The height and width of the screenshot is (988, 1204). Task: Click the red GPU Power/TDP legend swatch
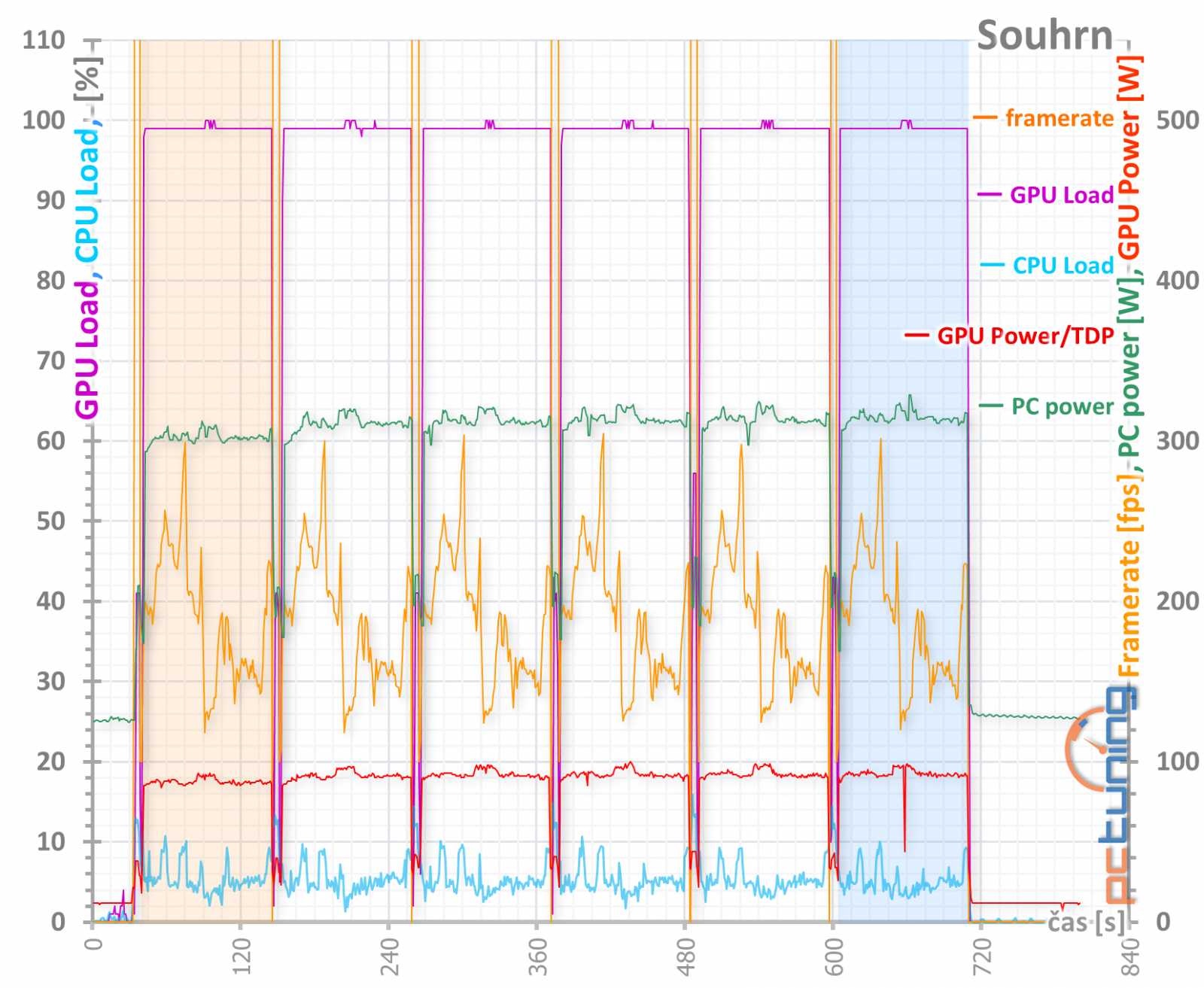click(916, 336)
